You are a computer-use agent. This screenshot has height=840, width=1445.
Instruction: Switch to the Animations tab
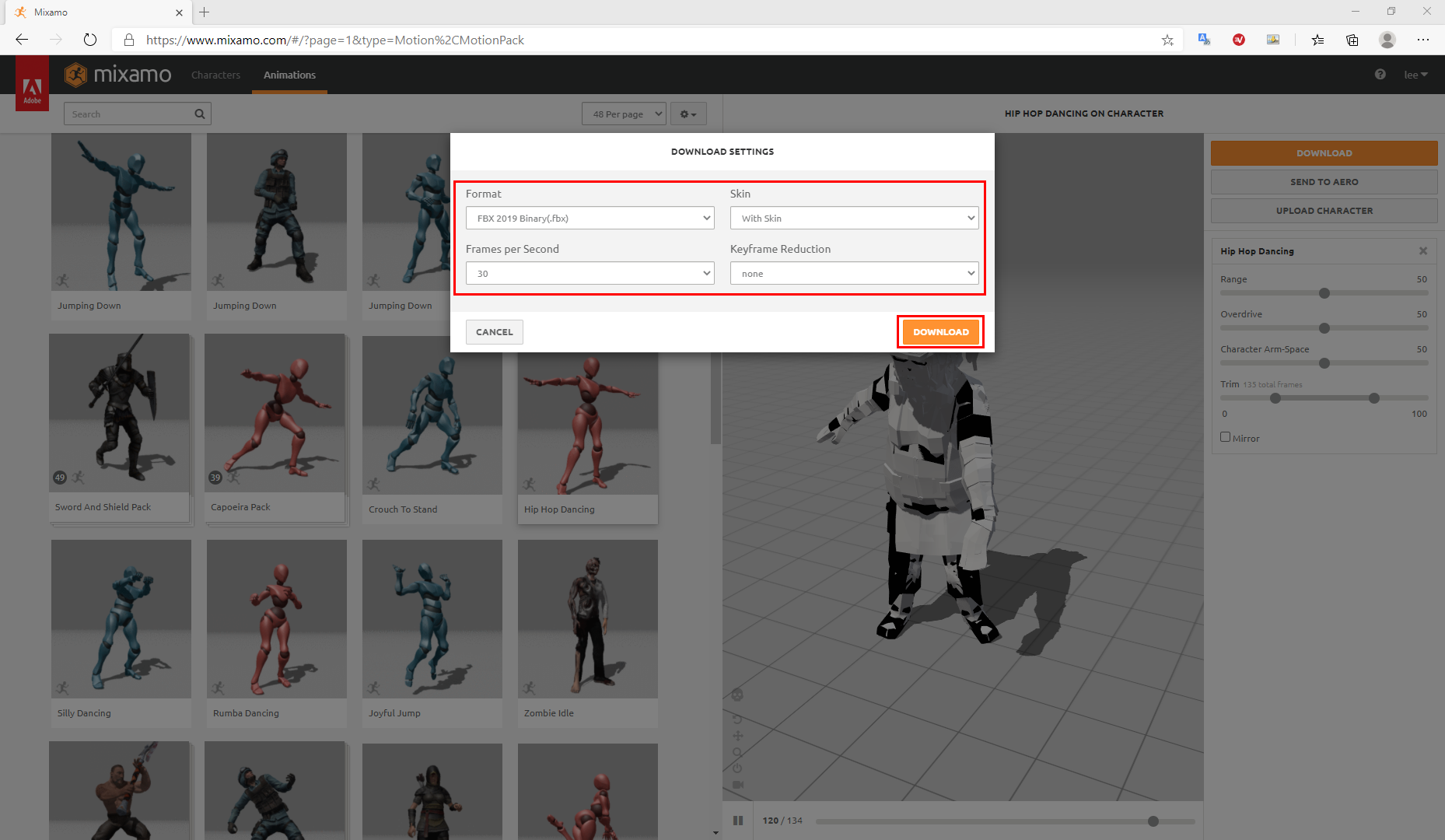tap(289, 75)
